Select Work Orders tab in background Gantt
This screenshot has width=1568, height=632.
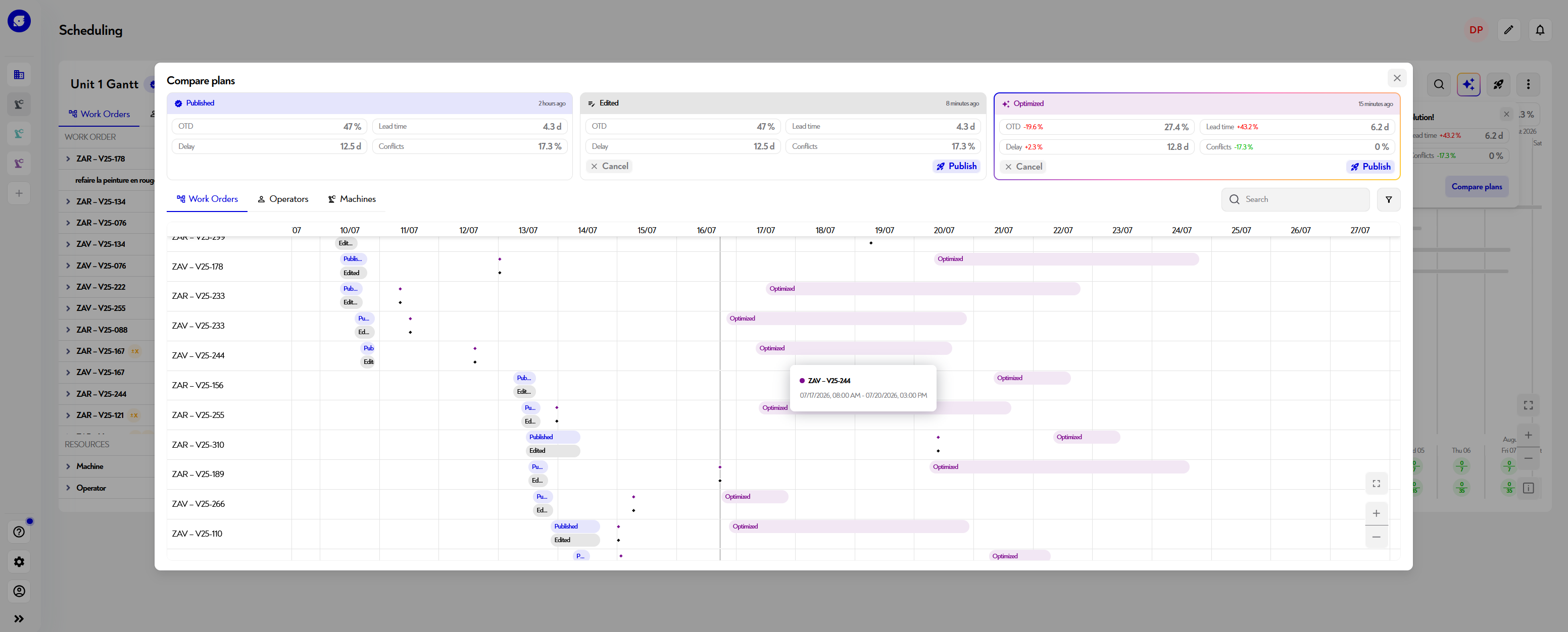(99, 115)
